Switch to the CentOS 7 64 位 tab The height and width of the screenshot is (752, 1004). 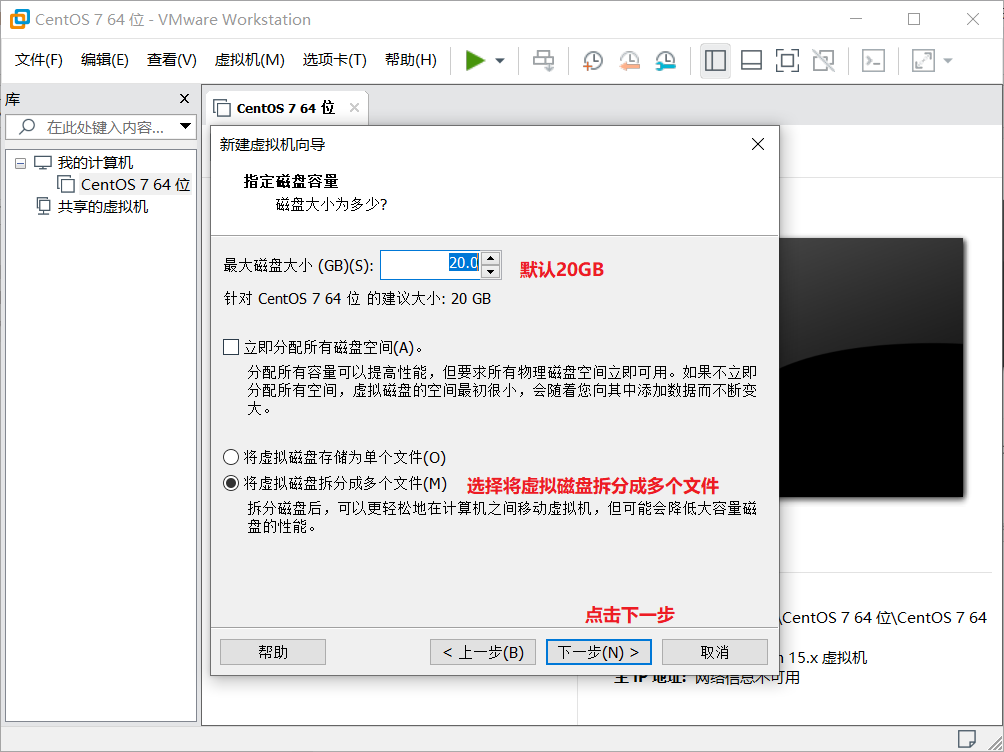(285, 108)
